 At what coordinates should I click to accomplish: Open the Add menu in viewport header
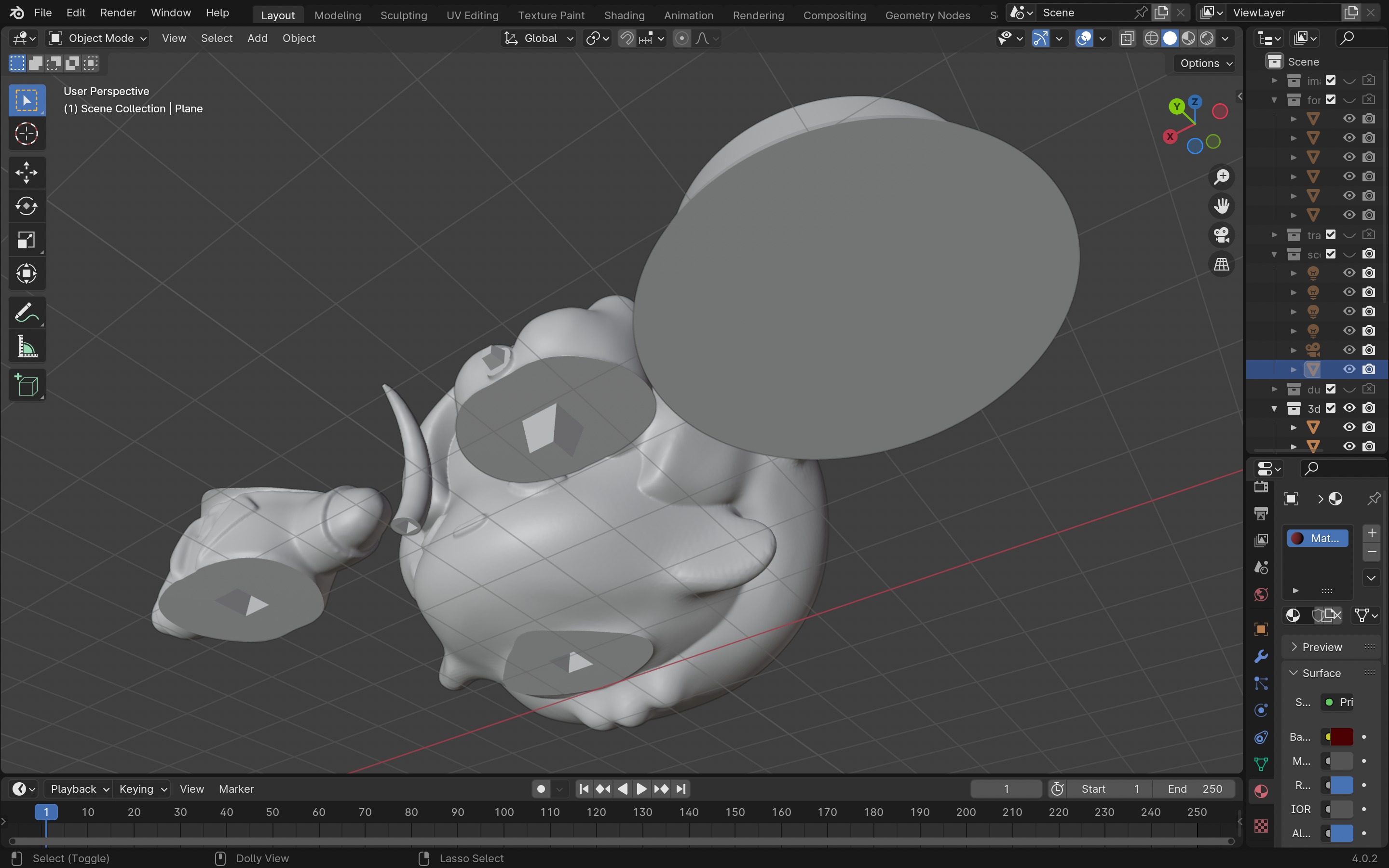point(257,39)
